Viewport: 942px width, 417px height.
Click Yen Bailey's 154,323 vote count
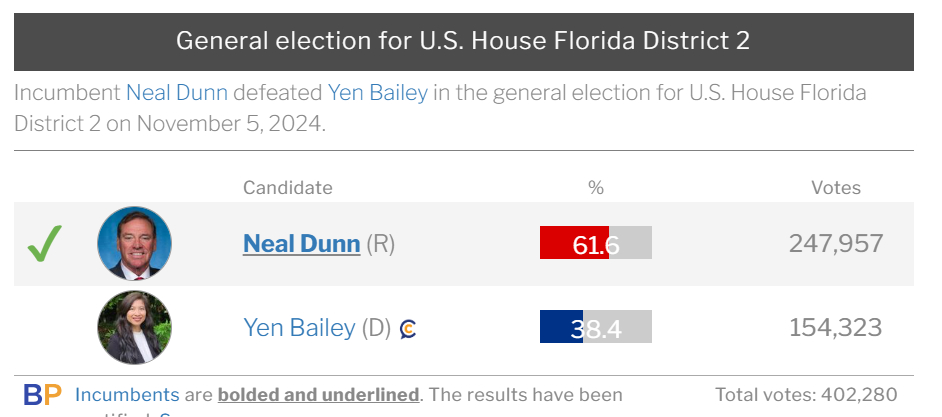point(835,327)
